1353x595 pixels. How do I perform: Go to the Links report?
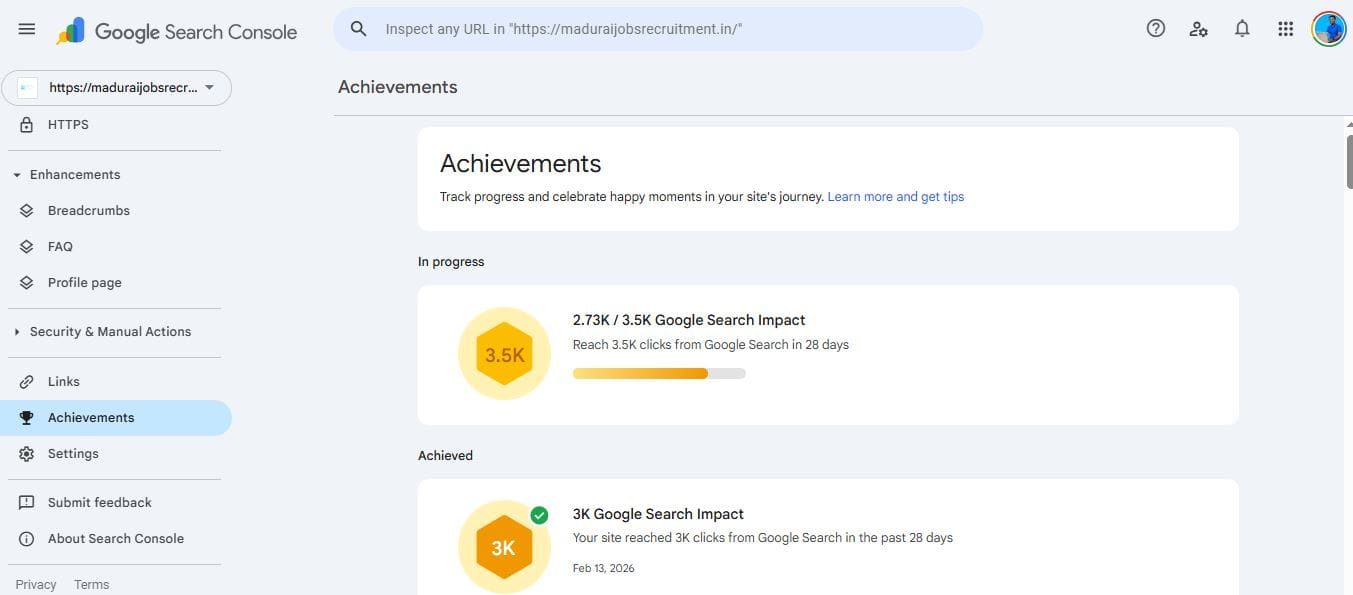coord(64,382)
